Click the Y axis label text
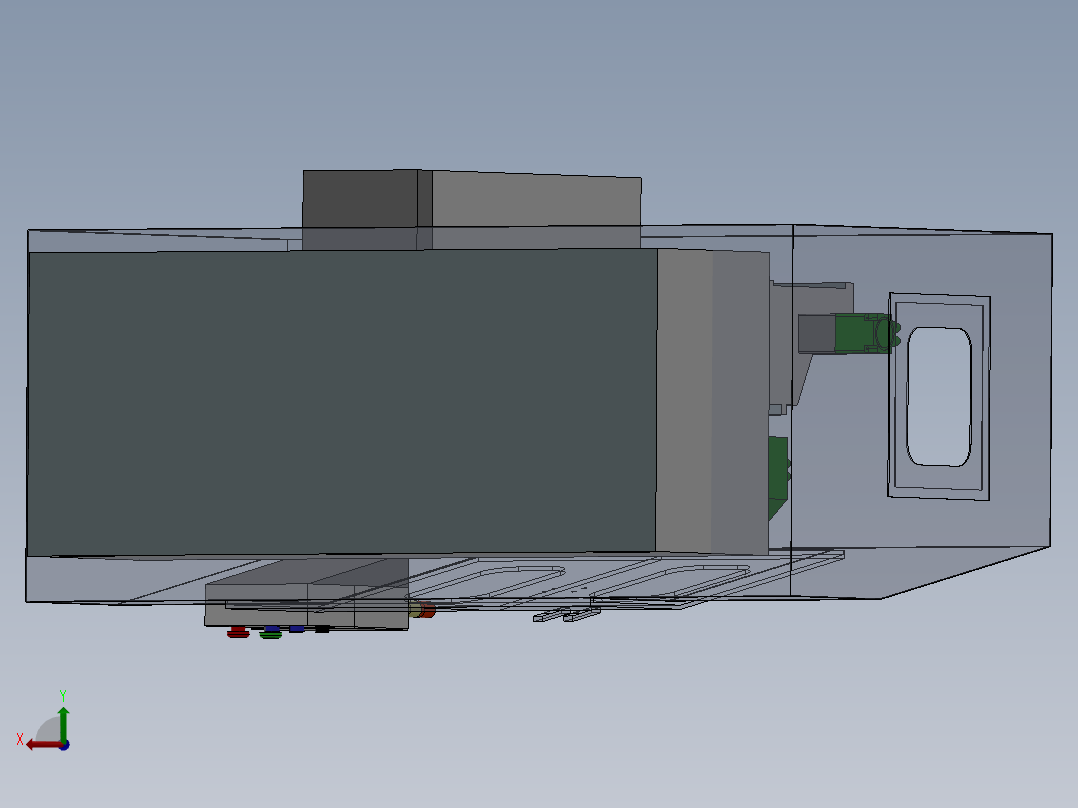 [63, 694]
